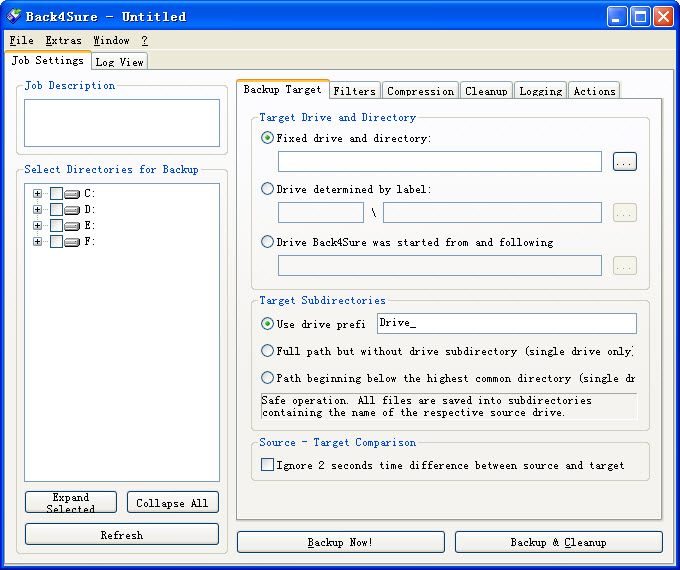Switch to the Compression tab
The image size is (680, 570).
click(x=420, y=91)
